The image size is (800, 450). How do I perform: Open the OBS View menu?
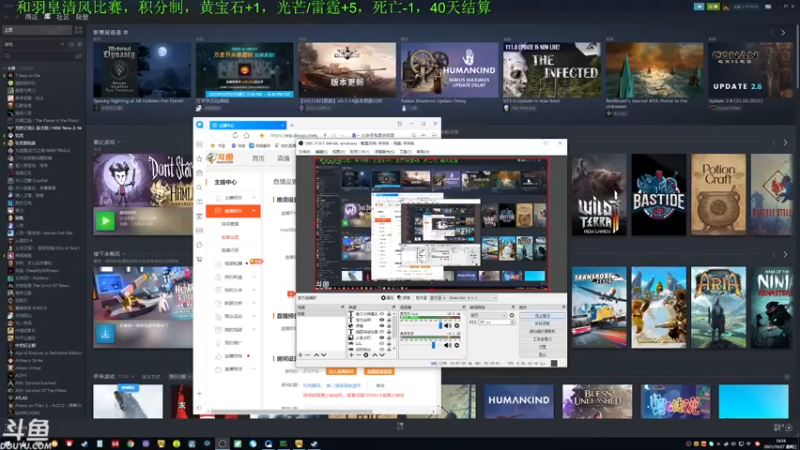click(338, 152)
